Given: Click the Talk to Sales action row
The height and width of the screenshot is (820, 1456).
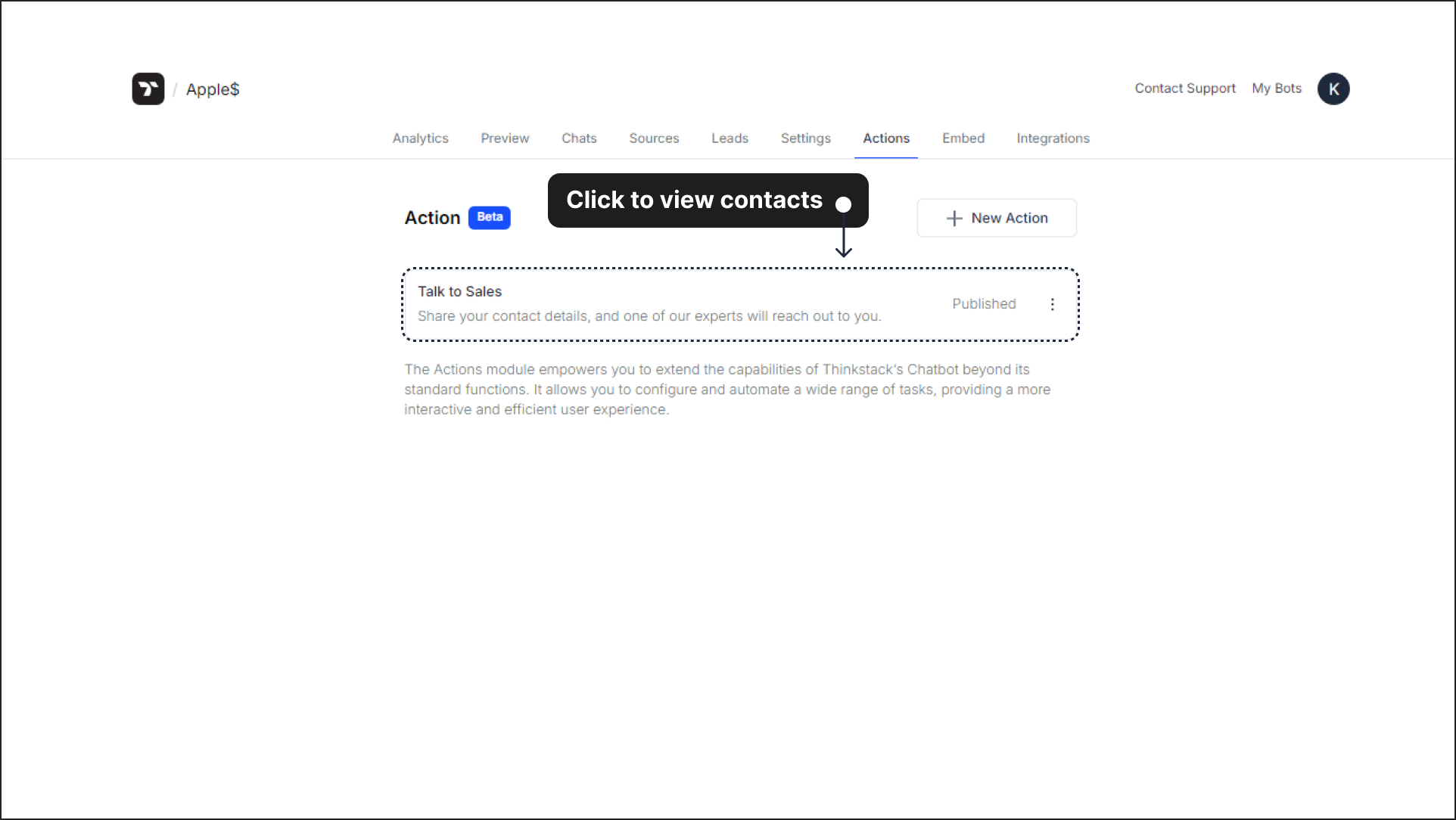Looking at the screenshot, I should 740,304.
